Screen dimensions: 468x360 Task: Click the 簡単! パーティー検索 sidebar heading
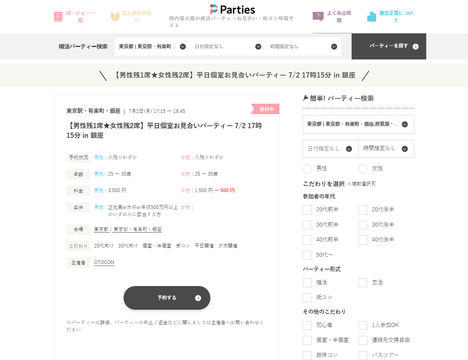tap(338, 98)
